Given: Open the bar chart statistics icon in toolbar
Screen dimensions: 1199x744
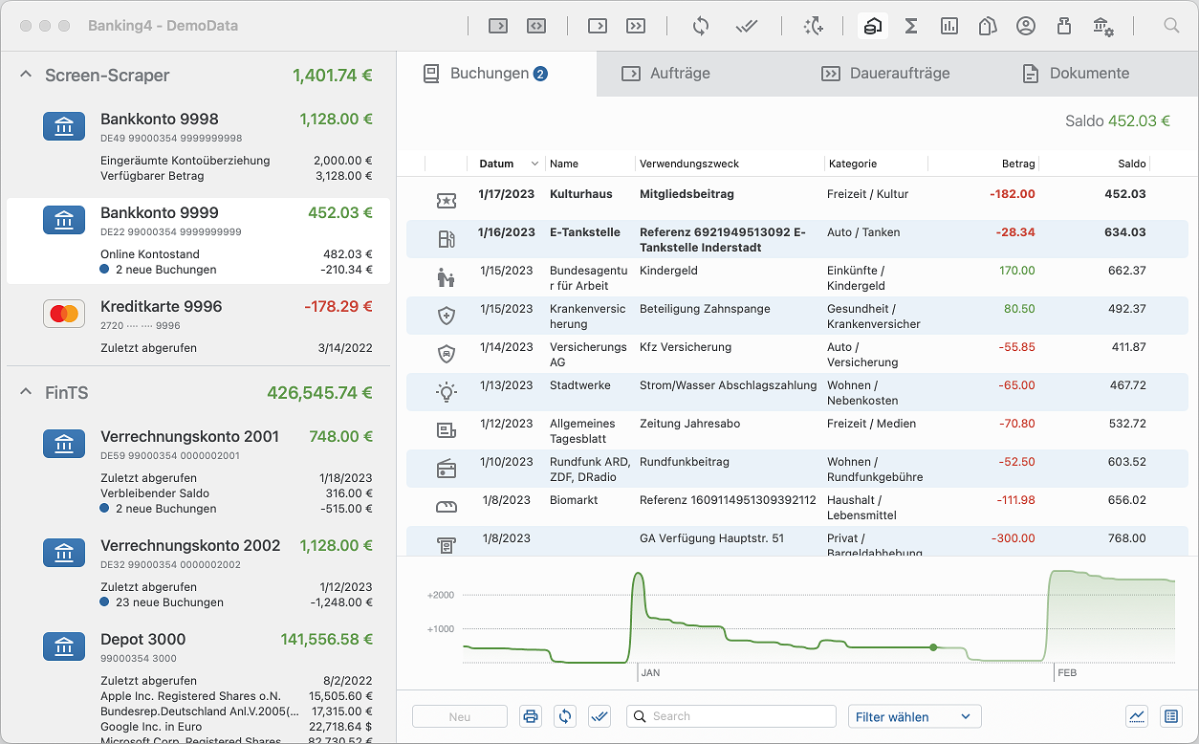Looking at the screenshot, I should (949, 26).
